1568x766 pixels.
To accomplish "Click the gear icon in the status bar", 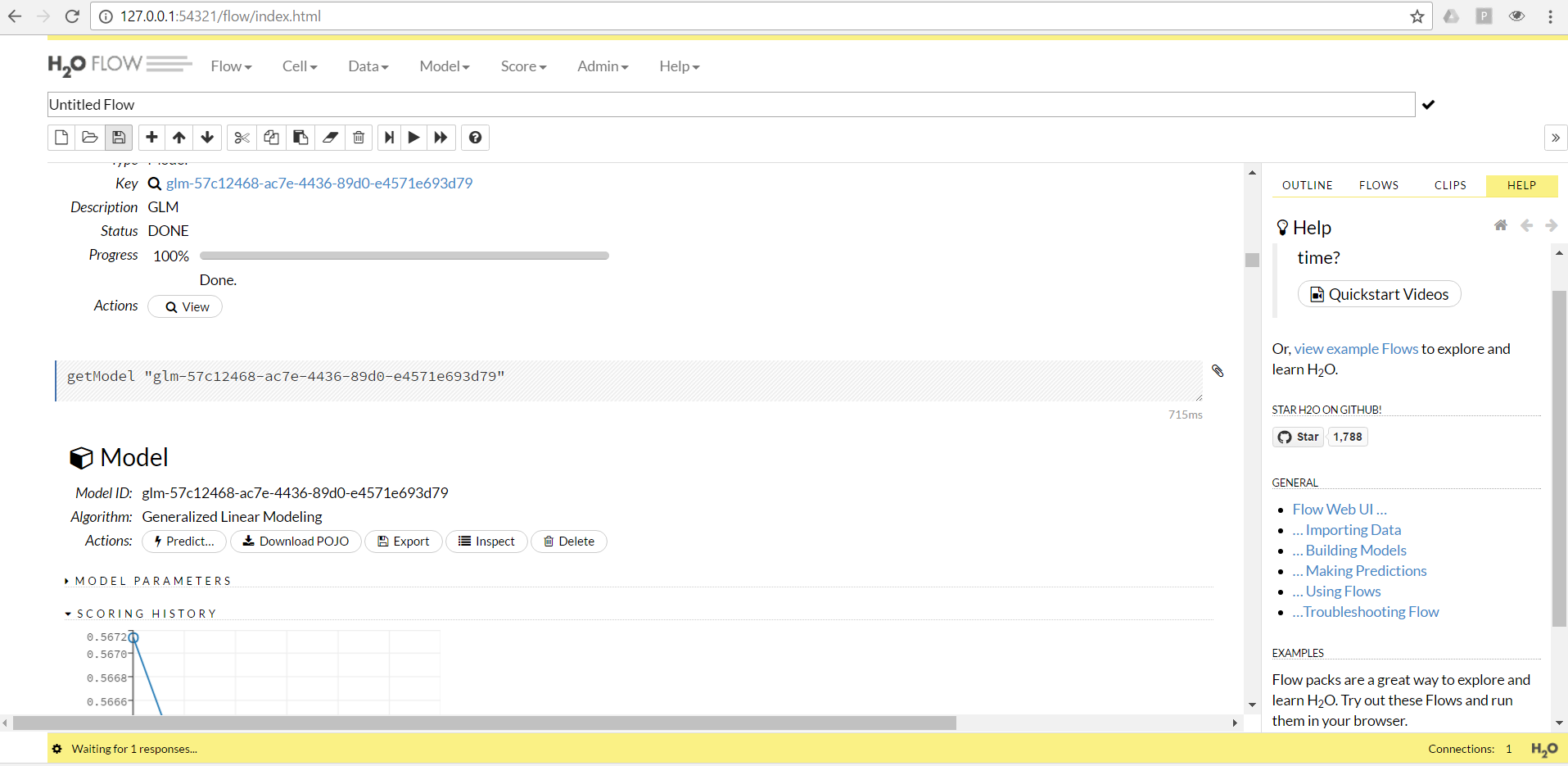I will [x=56, y=749].
